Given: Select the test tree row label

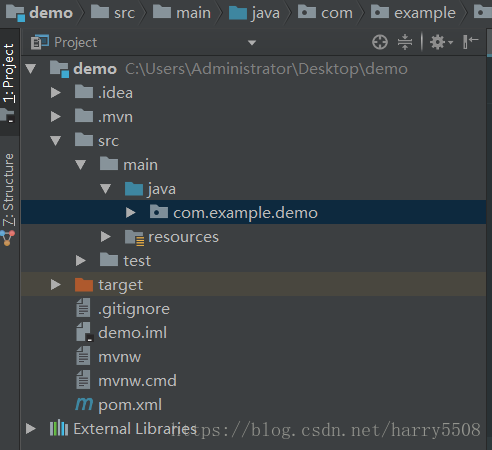Looking at the screenshot, I should [x=137, y=261].
